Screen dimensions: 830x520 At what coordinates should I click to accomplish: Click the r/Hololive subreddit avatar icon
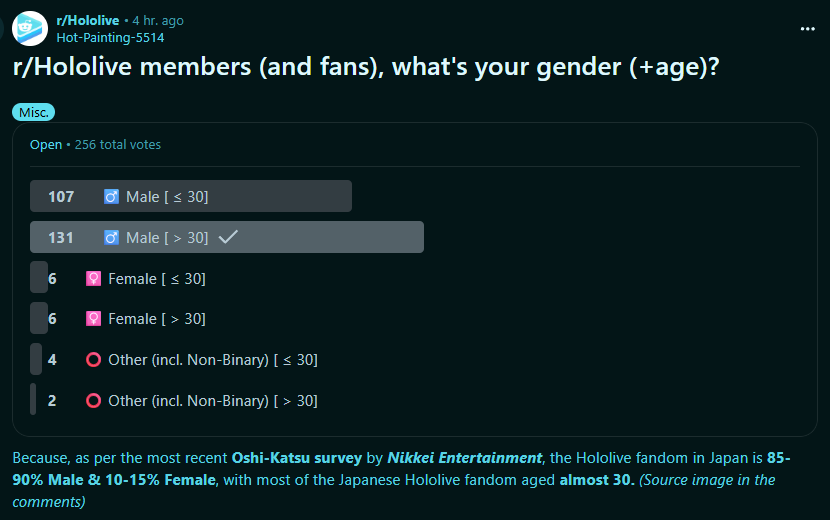[29, 28]
